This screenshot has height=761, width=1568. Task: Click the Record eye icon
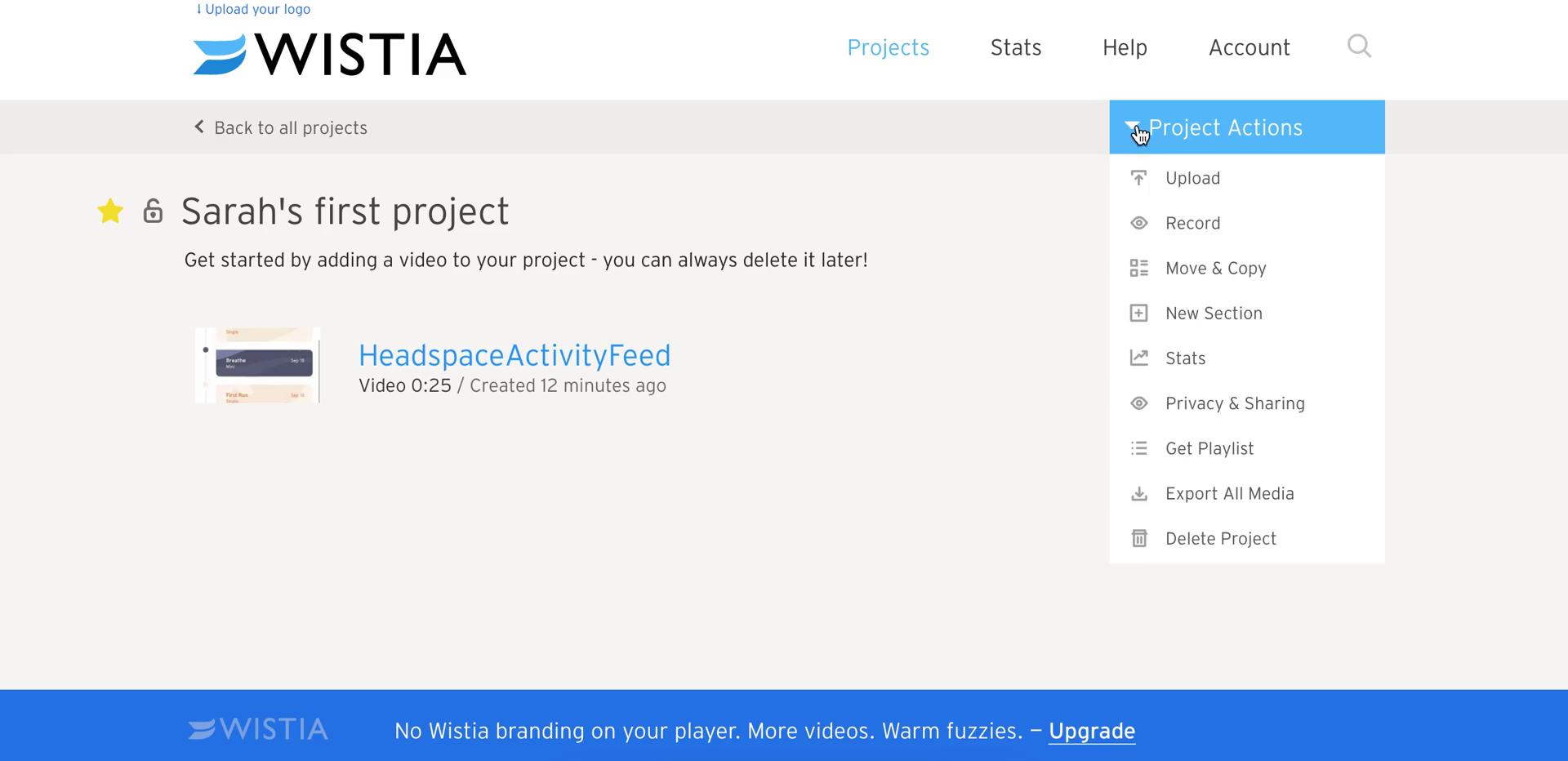pos(1138,223)
